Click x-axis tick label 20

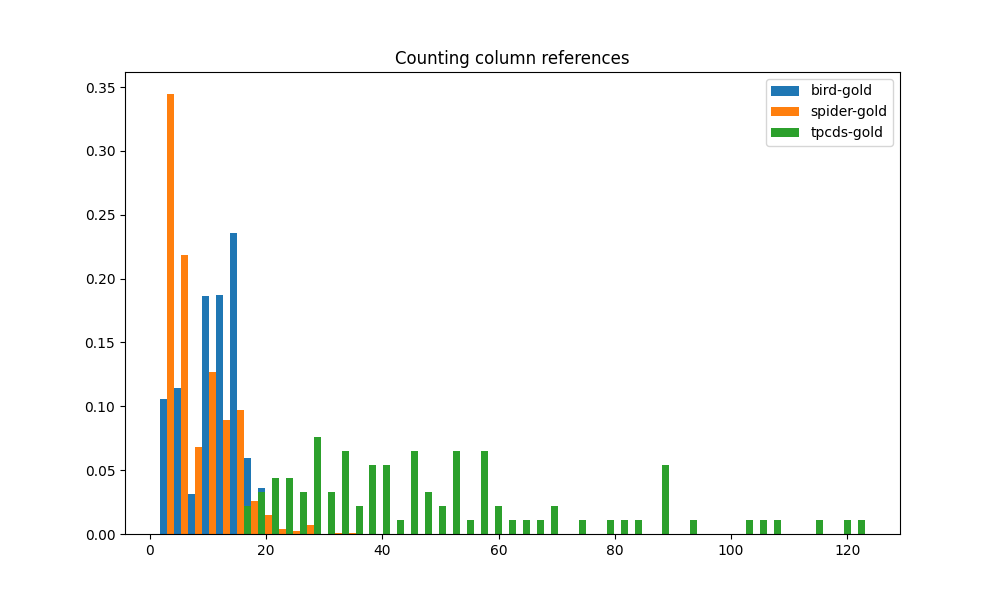point(266,550)
